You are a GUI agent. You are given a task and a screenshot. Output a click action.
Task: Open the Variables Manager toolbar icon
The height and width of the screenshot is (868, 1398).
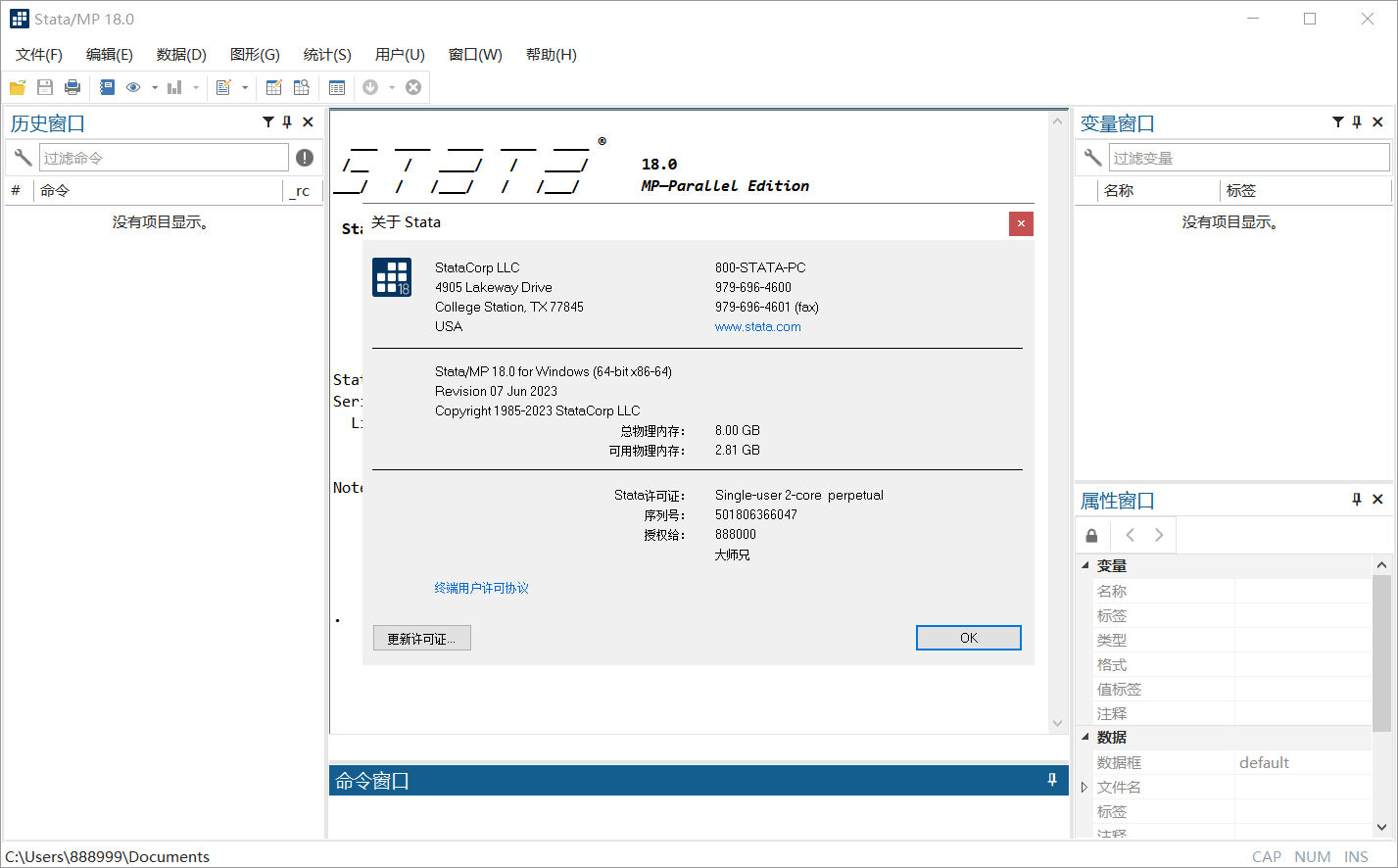(x=337, y=87)
